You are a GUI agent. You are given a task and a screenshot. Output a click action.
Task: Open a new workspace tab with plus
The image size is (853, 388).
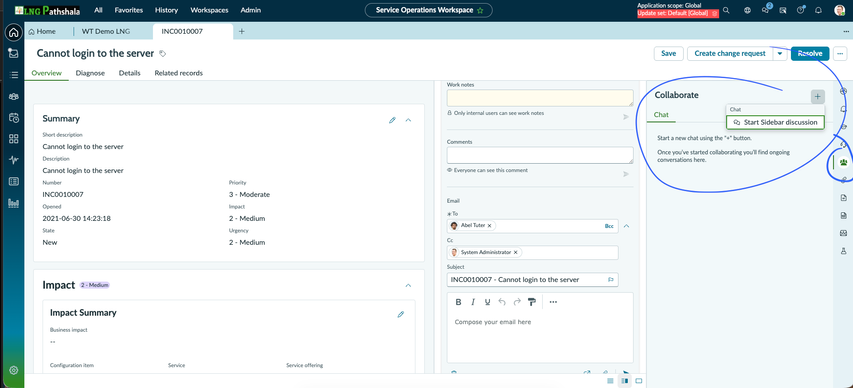coord(242,32)
